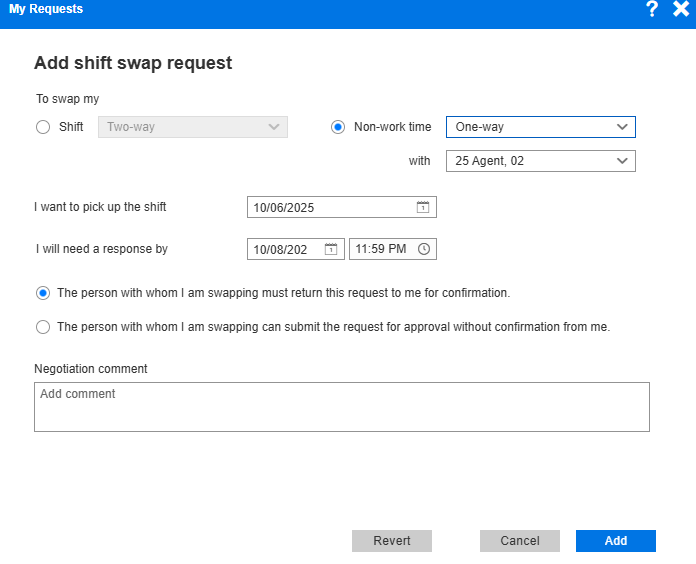Open the 'with' agent dropdown
This screenshot has height=564, width=696.
[540, 161]
